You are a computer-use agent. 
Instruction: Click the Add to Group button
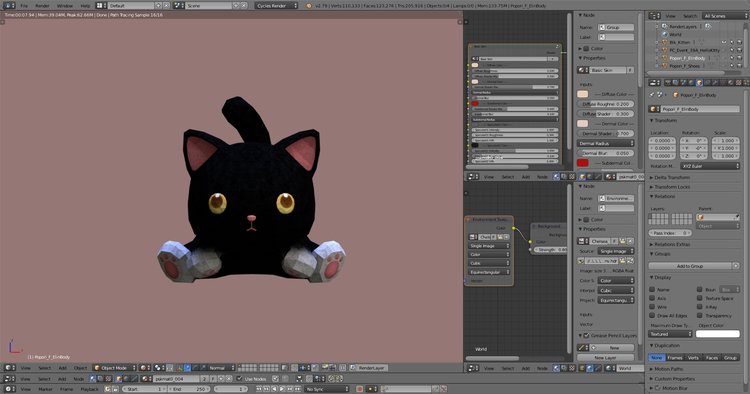click(x=690, y=266)
